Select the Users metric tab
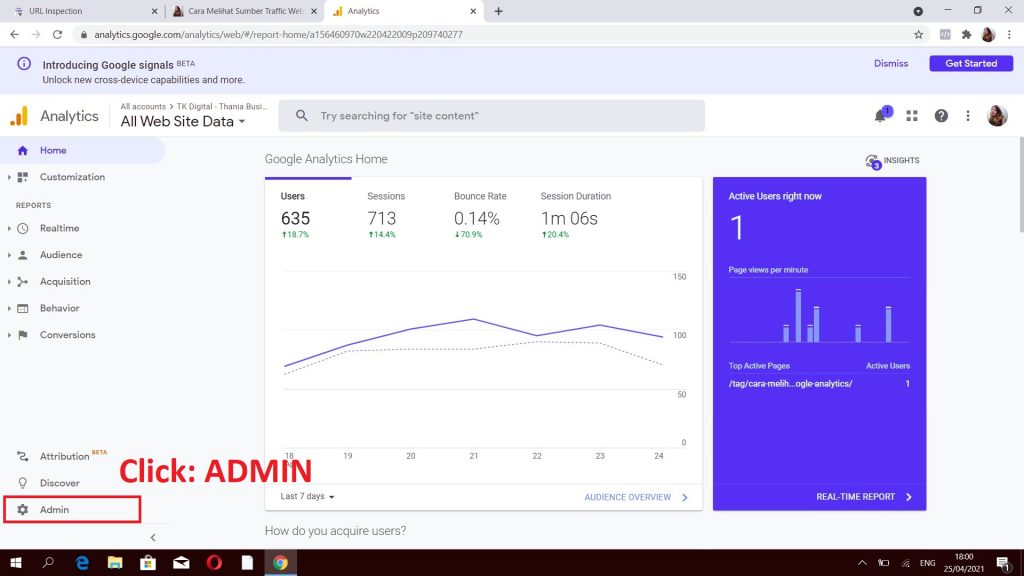 [x=307, y=214]
